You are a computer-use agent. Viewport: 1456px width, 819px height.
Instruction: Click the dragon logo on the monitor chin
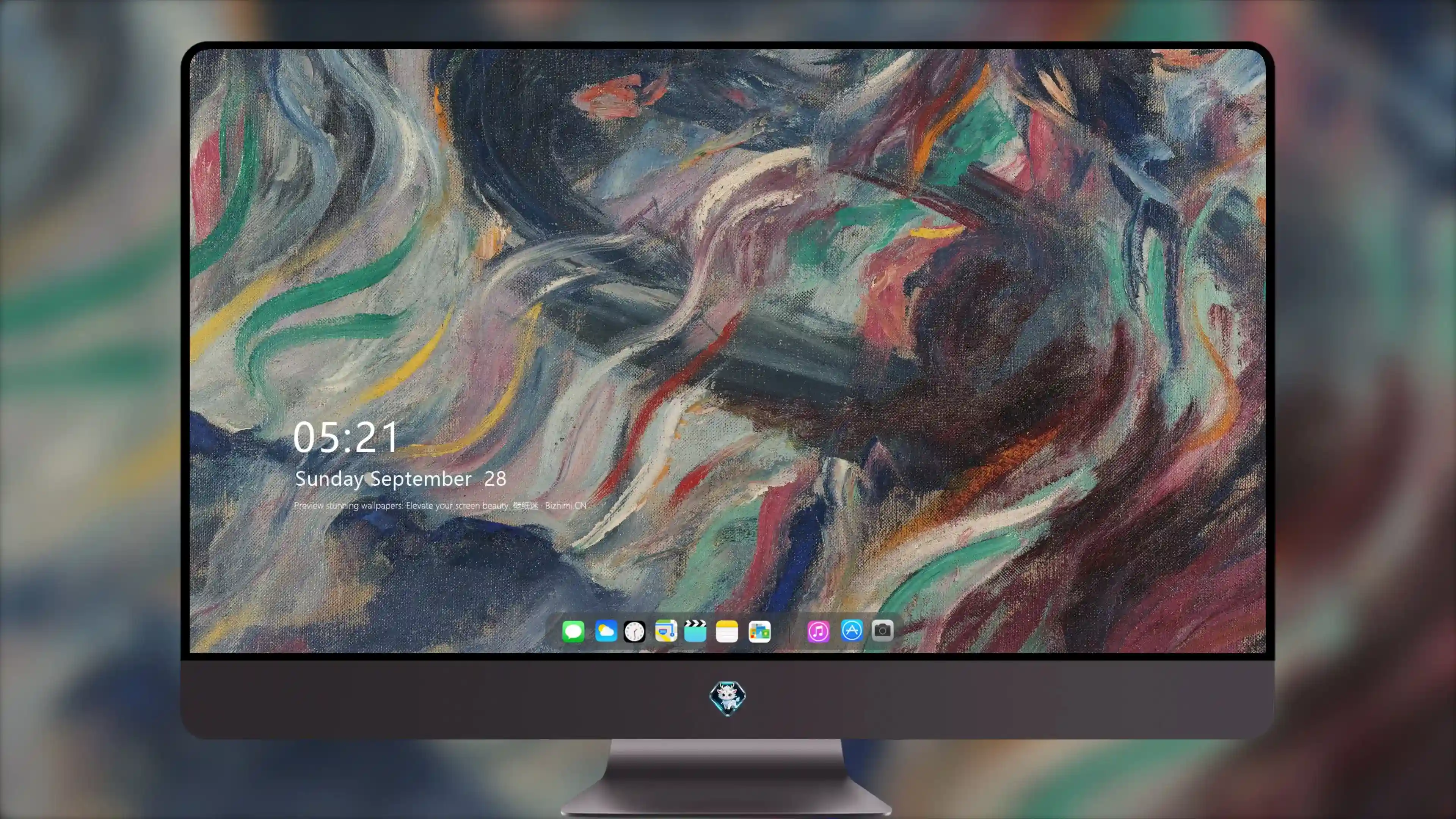tap(728, 698)
